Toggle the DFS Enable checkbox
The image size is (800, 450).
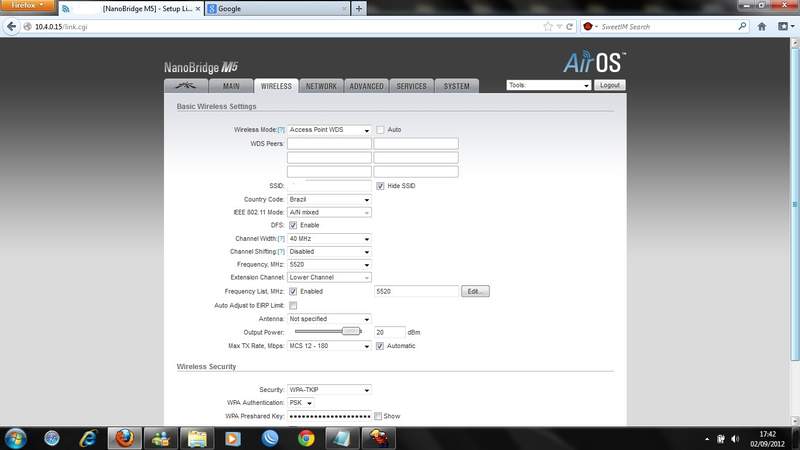293,225
